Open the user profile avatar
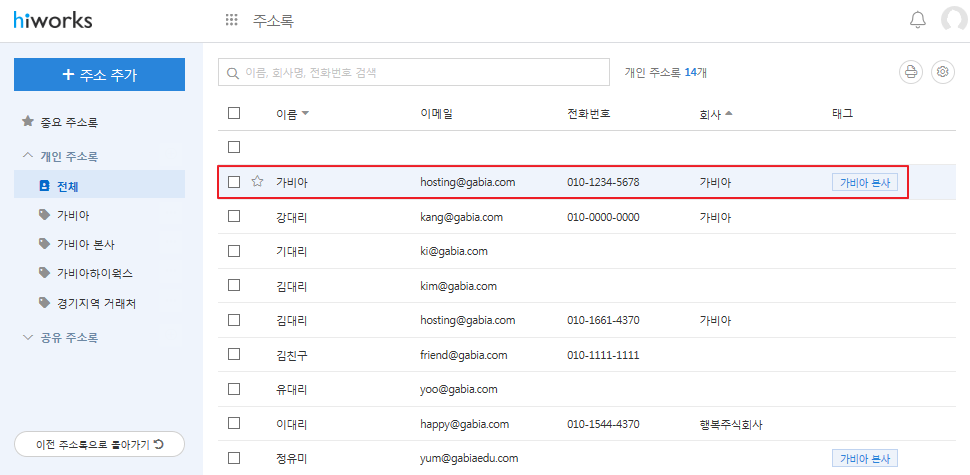970x475 pixels. (x=954, y=20)
